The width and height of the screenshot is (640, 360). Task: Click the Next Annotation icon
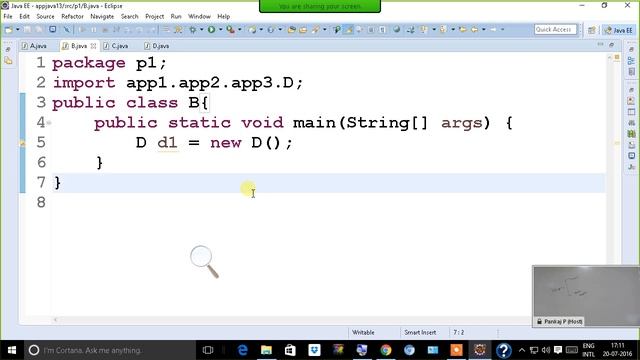click(x=424, y=29)
